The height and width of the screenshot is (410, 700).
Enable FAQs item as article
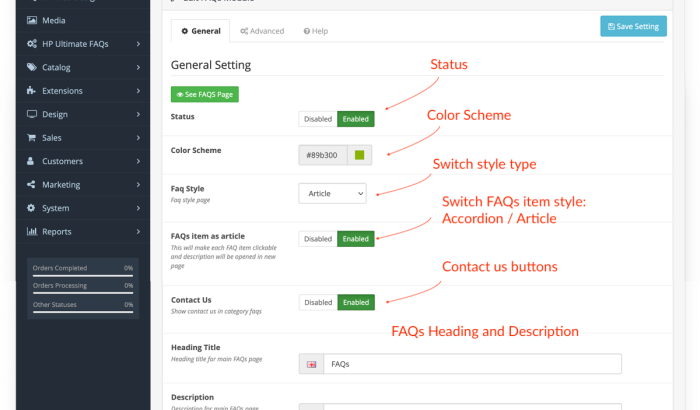tap(356, 239)
